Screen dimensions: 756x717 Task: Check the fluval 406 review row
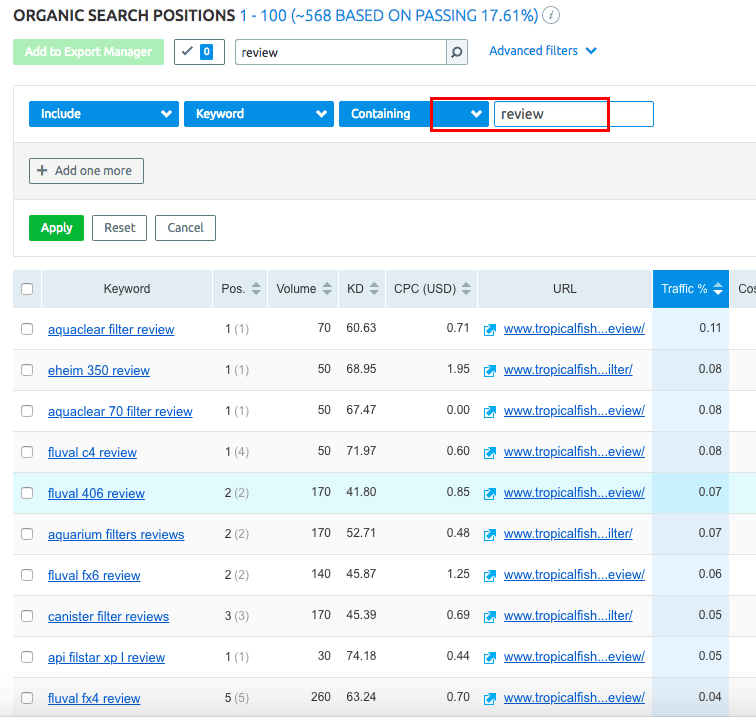27,493
